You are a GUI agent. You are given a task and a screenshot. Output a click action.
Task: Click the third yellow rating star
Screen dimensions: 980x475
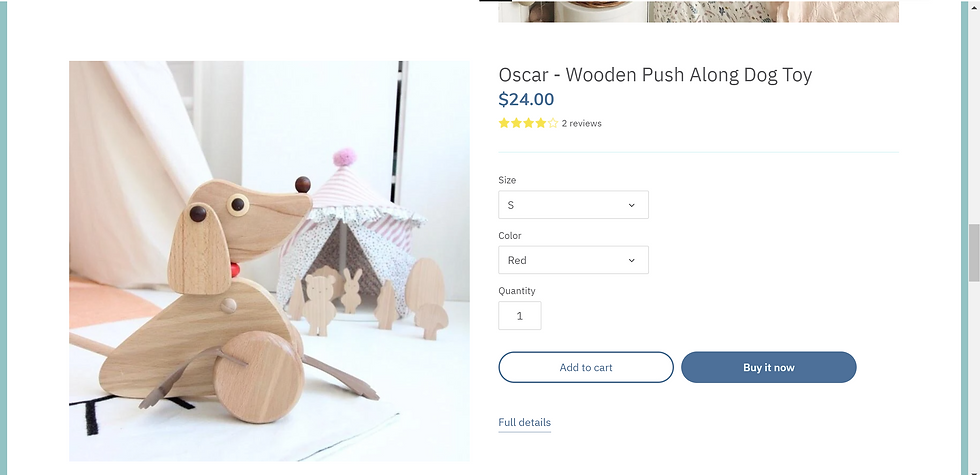tap(528, 123)
